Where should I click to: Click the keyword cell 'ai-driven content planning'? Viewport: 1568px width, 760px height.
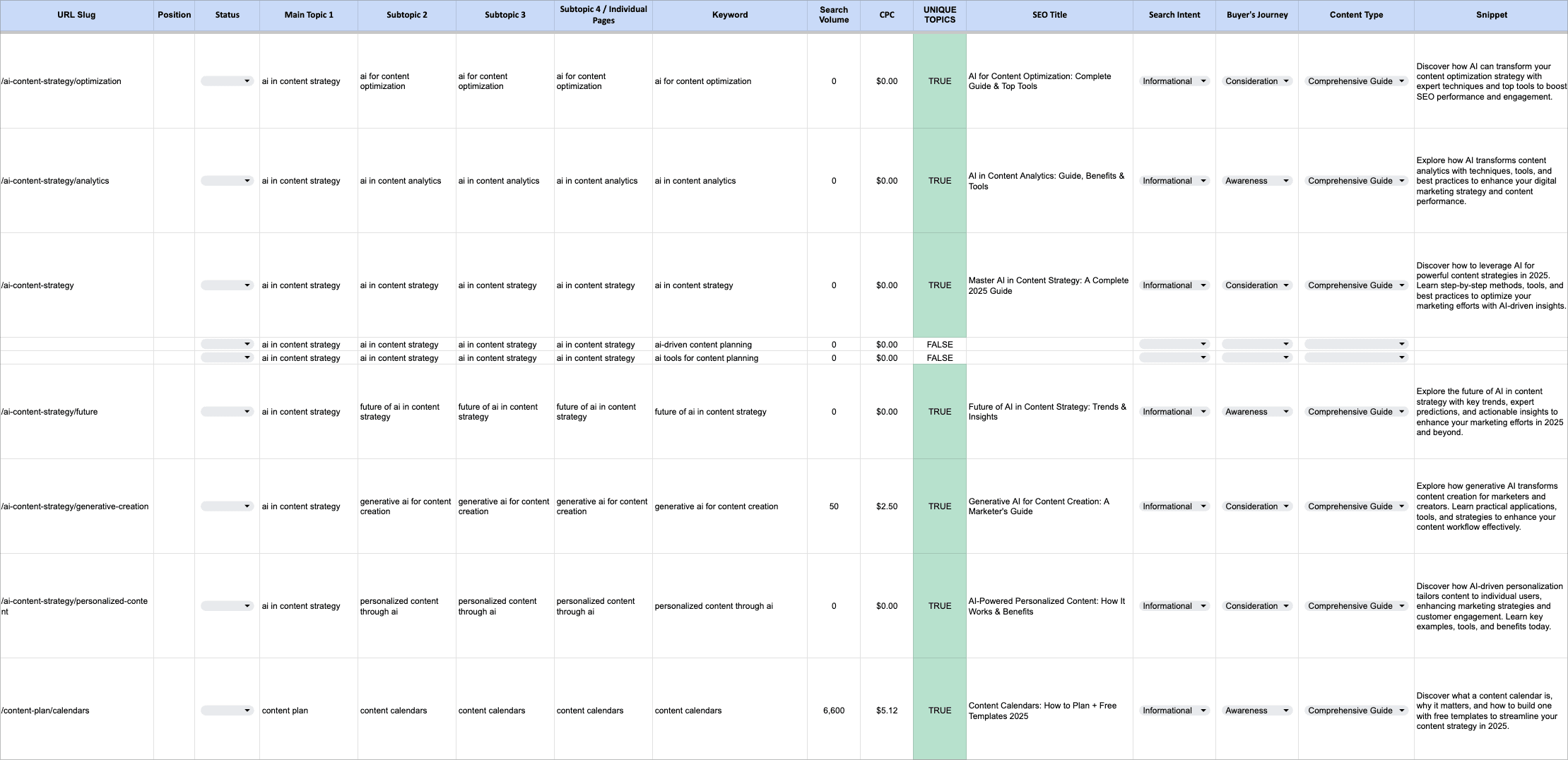click(x=730, y=345)
